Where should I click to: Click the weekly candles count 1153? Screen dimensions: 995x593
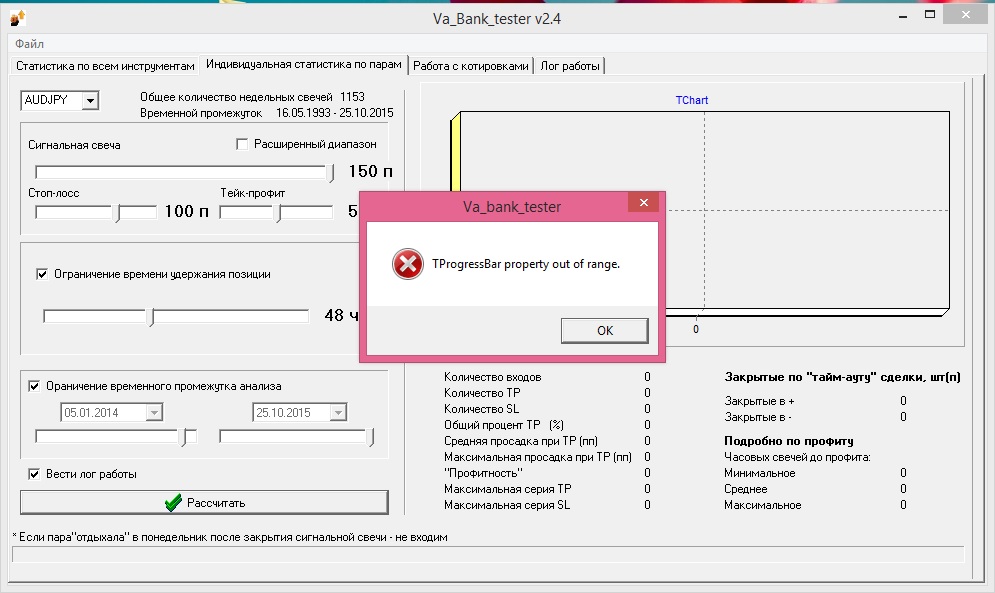point(352,97)
